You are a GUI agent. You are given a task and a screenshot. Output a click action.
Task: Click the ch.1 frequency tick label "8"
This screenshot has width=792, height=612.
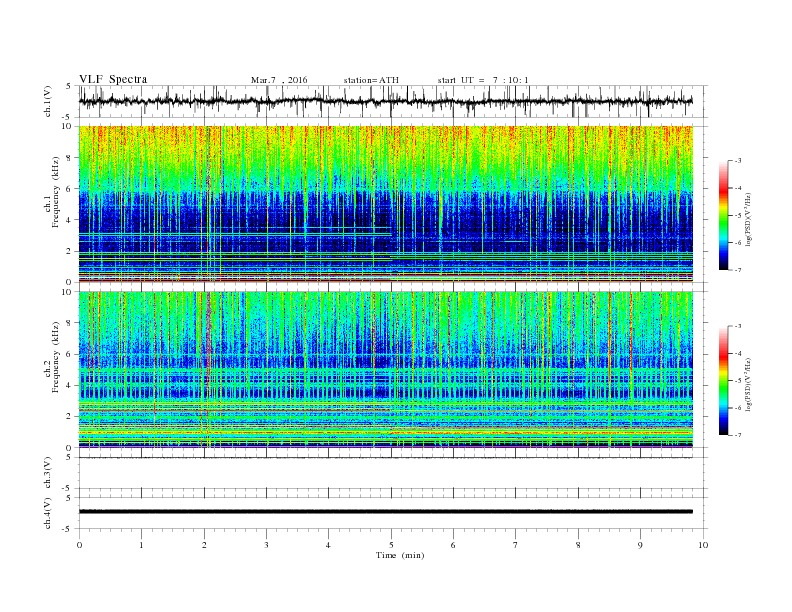point(69,158)
